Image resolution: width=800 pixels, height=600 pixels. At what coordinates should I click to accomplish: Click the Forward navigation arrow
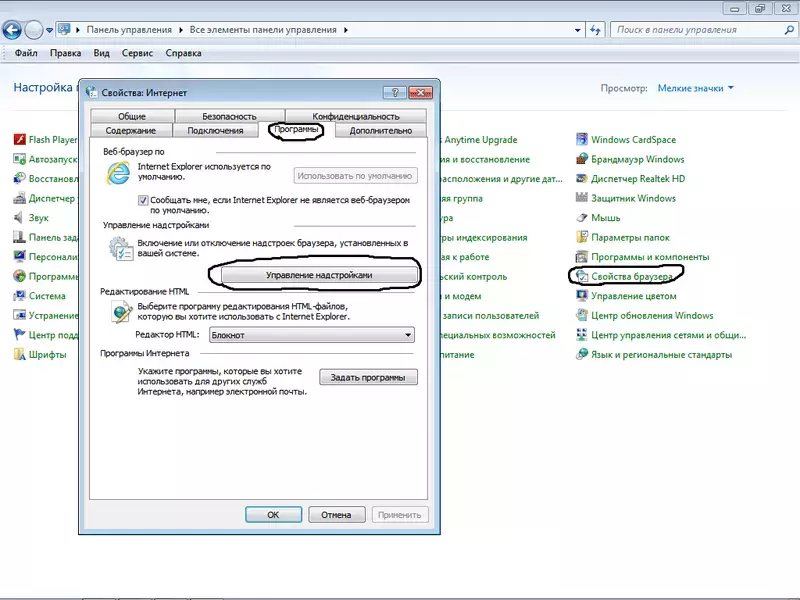coord(34,30)
